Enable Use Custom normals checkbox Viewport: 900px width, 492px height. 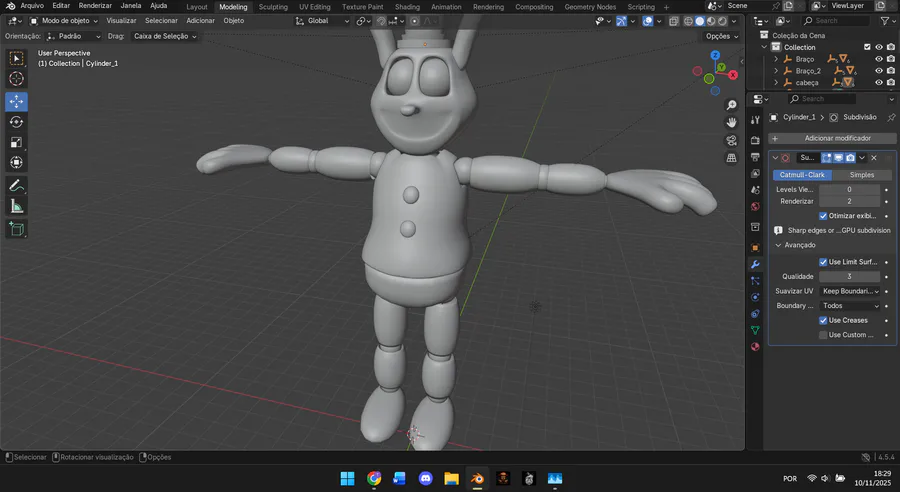pyautogui.click(x=823, y=335)
